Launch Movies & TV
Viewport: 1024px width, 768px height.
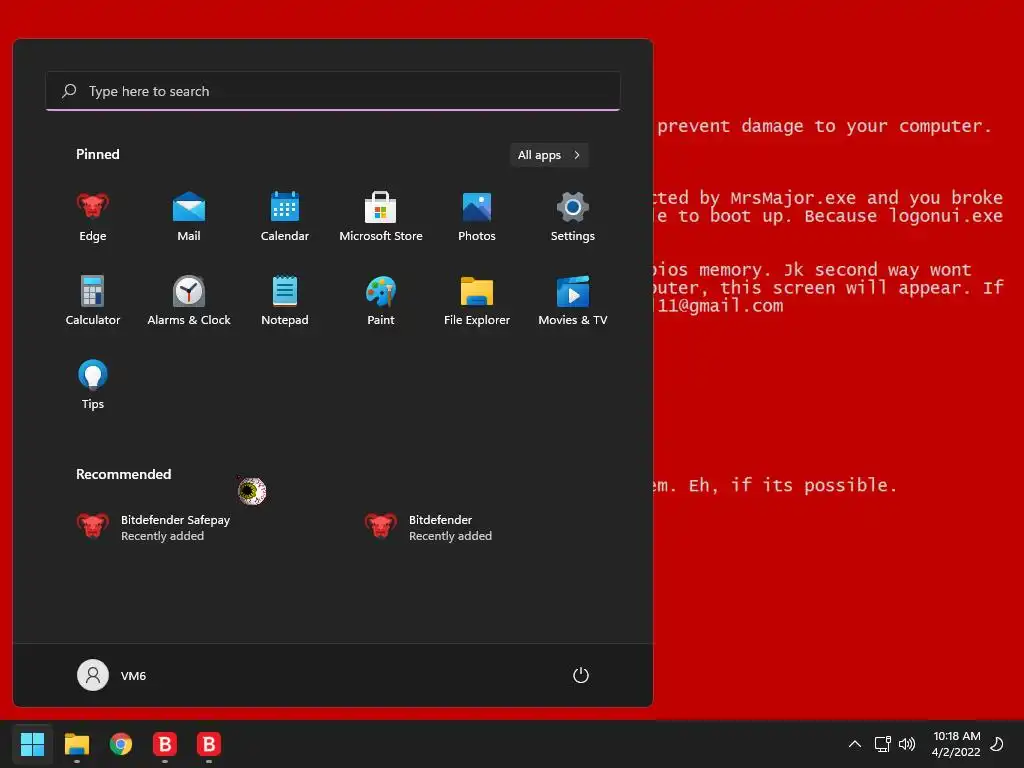coord(573,300)
